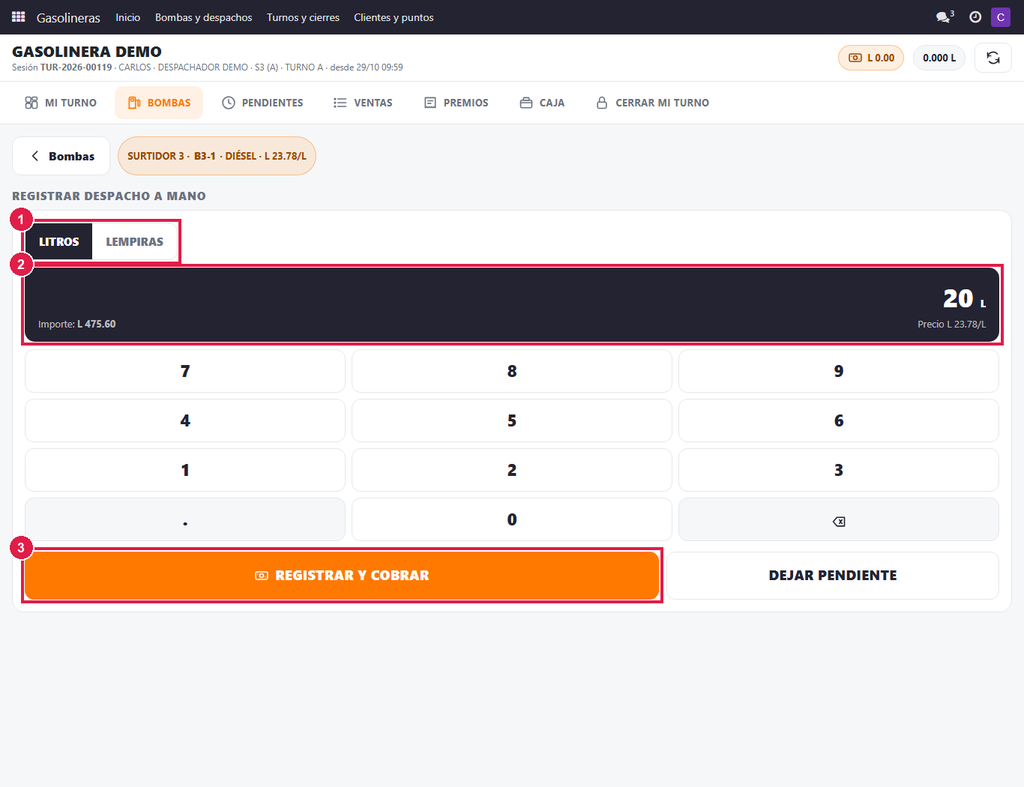Tap the 0 key on keypad

tap(512, 520)
